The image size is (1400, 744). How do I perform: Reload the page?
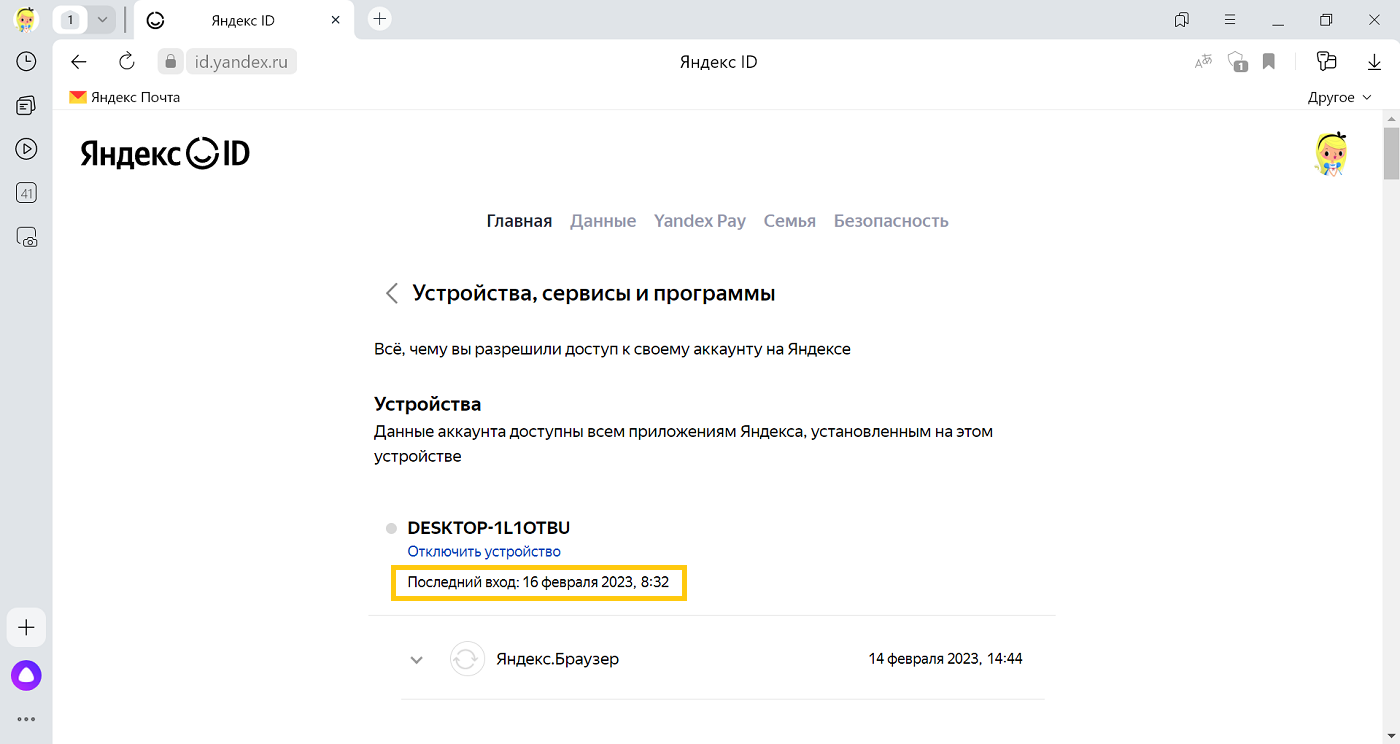point(127,62)
